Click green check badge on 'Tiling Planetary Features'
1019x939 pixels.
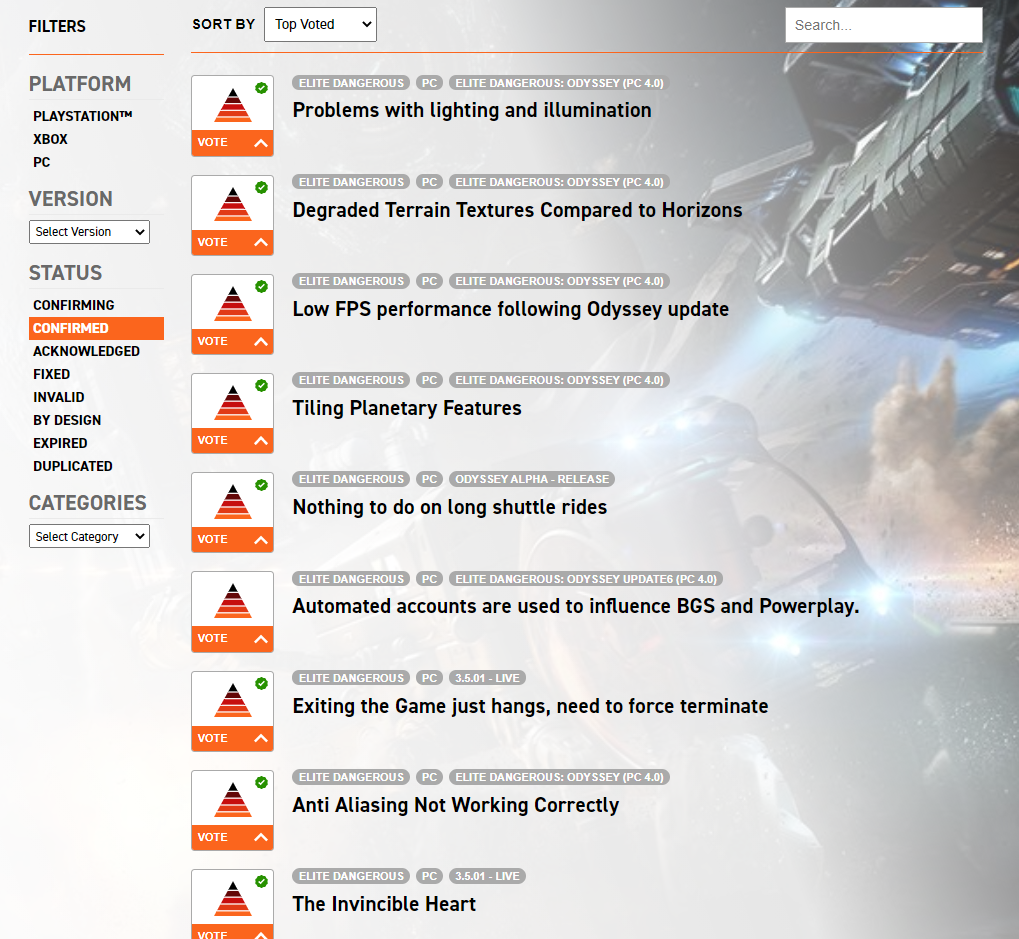[x=261, y=385]
